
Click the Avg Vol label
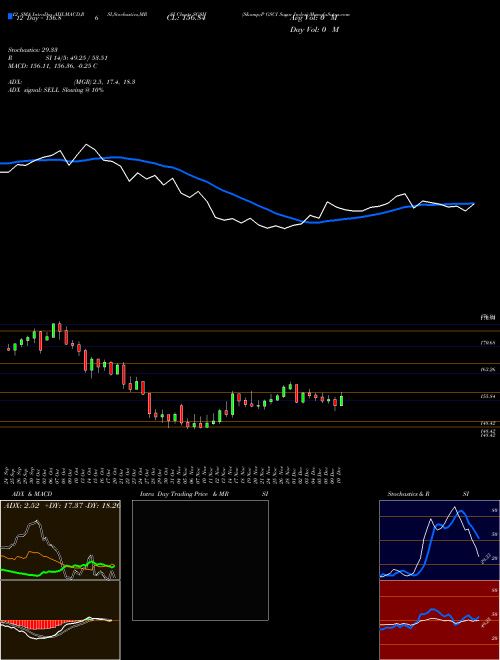[314, 19]
